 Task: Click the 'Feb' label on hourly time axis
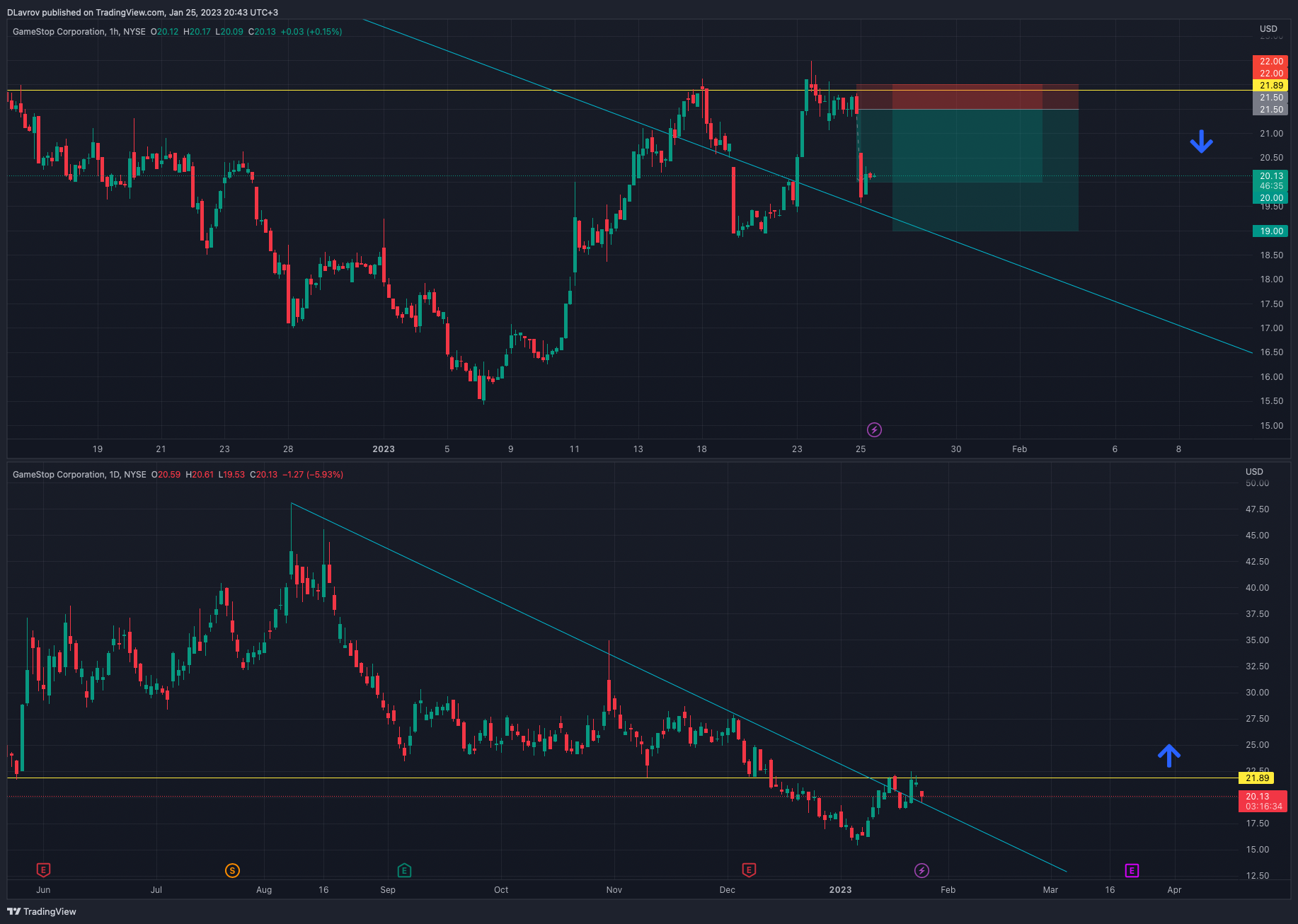(1019, 449)
